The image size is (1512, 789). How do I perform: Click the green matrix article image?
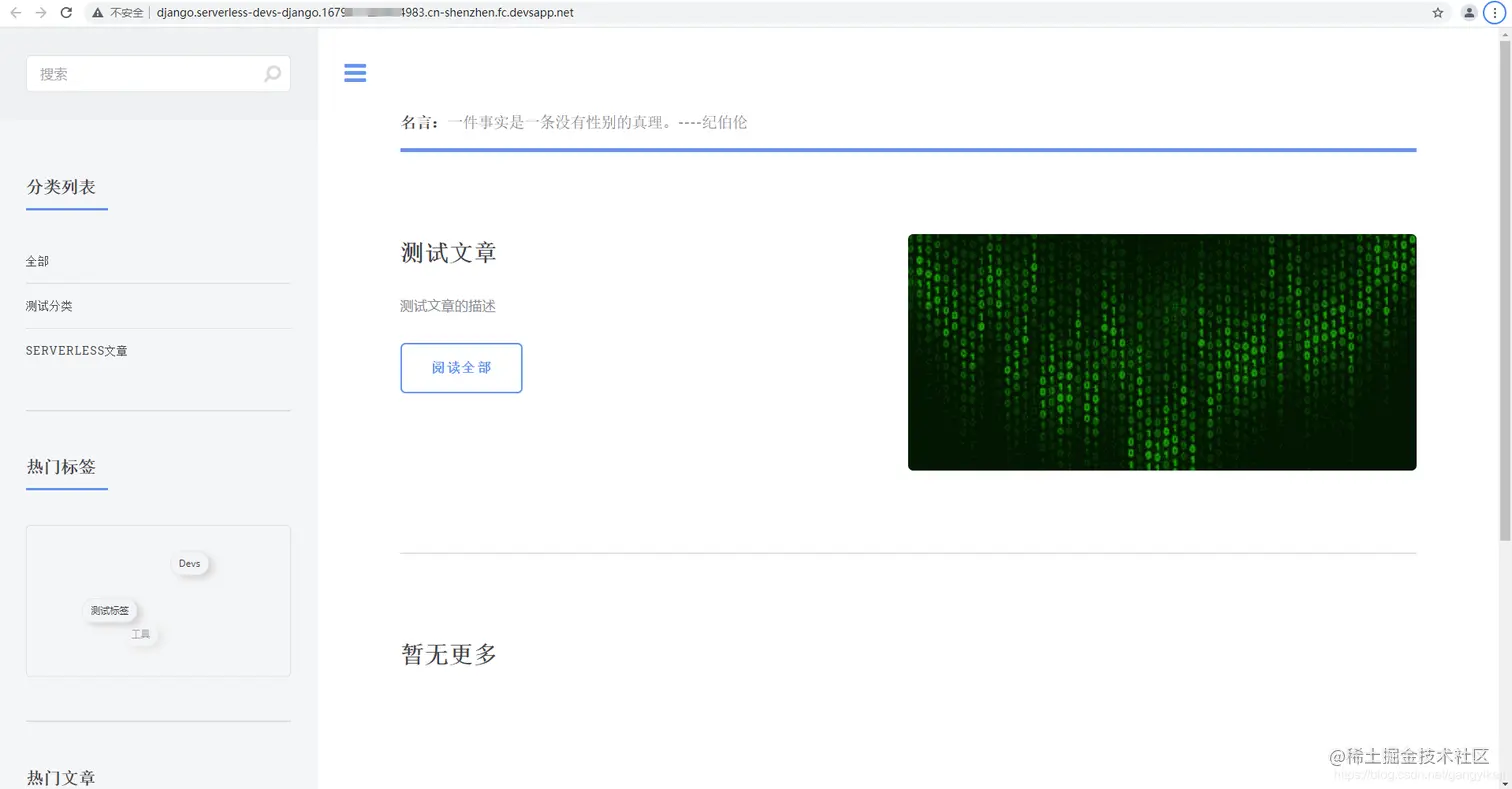tap(1161, 351)
